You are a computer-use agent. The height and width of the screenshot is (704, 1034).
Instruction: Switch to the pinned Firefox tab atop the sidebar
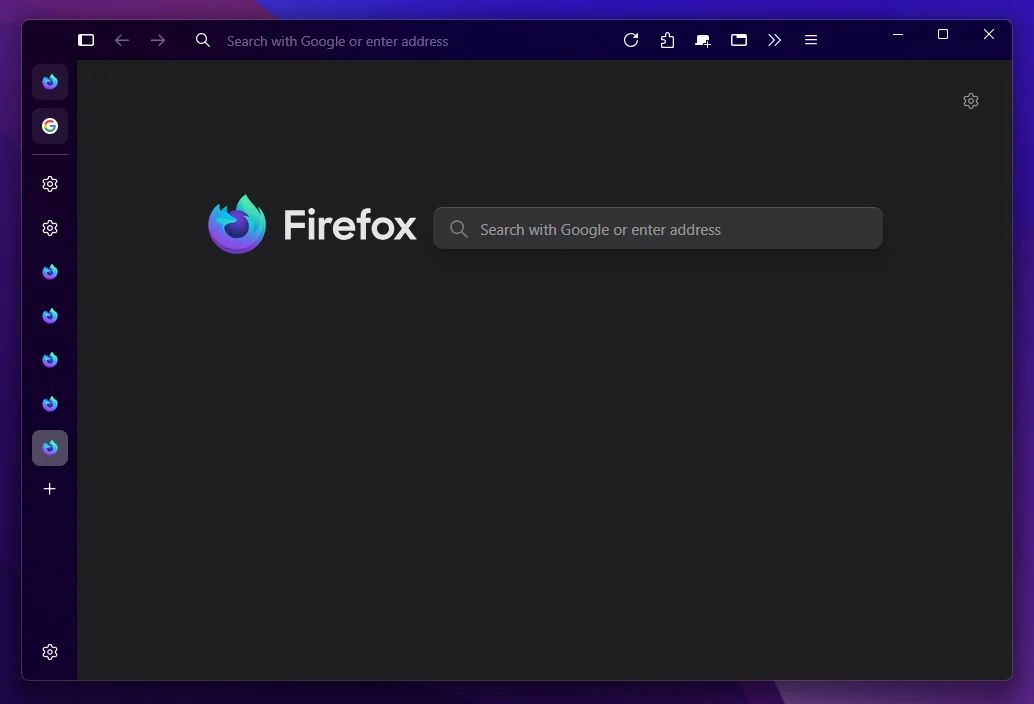[50, 82]
